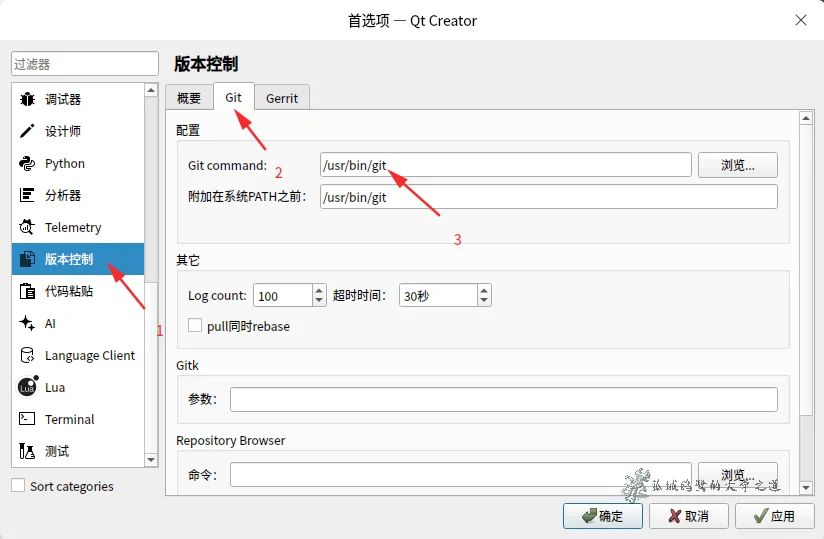Screen dimensions: 824x539
Task: Click the 过滤器 filter search field
Action: 85,64
